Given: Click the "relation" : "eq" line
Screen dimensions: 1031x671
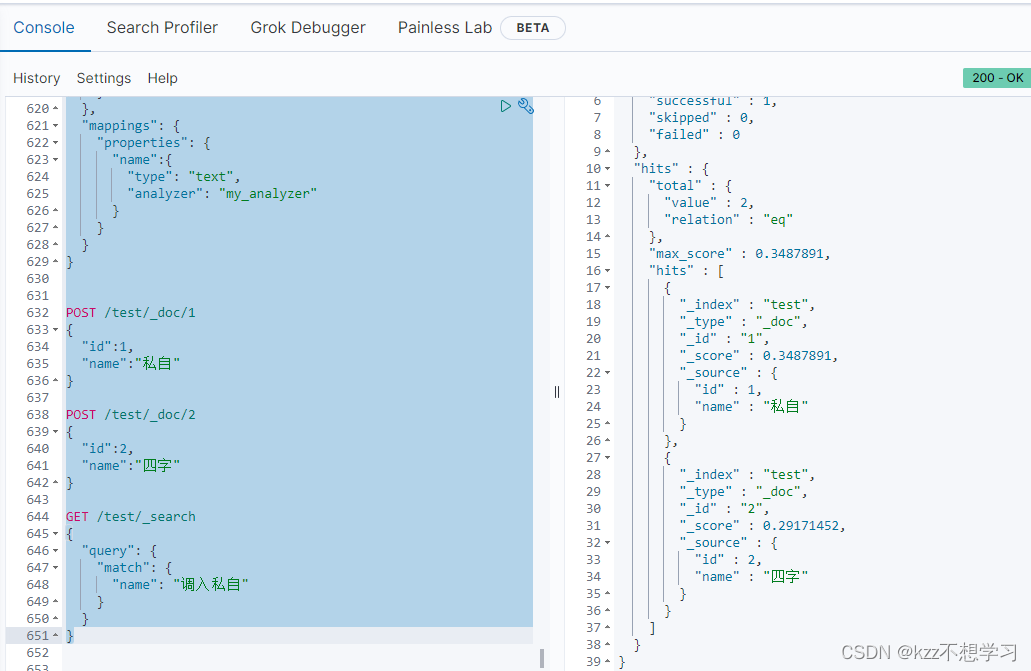Looking at the screenshot, I should 729,220.
